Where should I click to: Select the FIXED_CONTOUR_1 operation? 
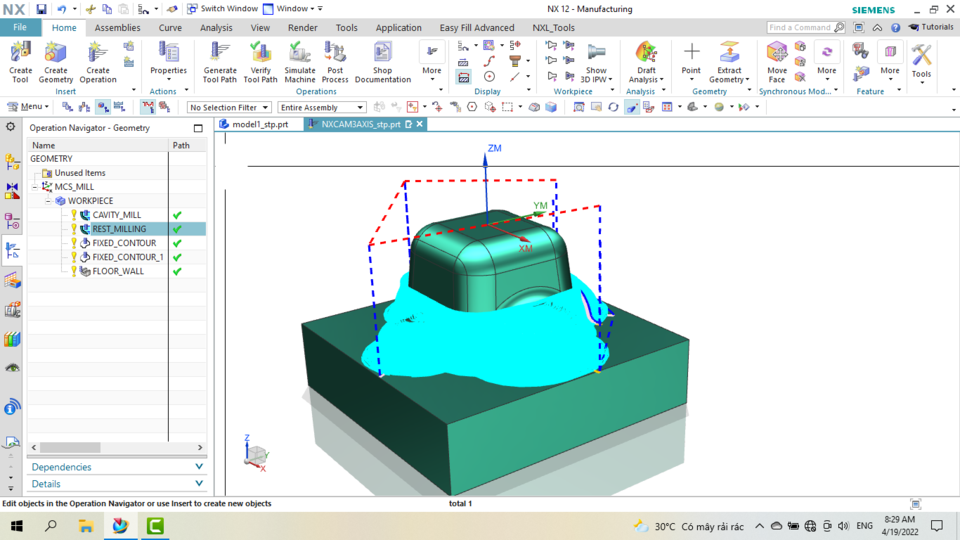[127, 257]
